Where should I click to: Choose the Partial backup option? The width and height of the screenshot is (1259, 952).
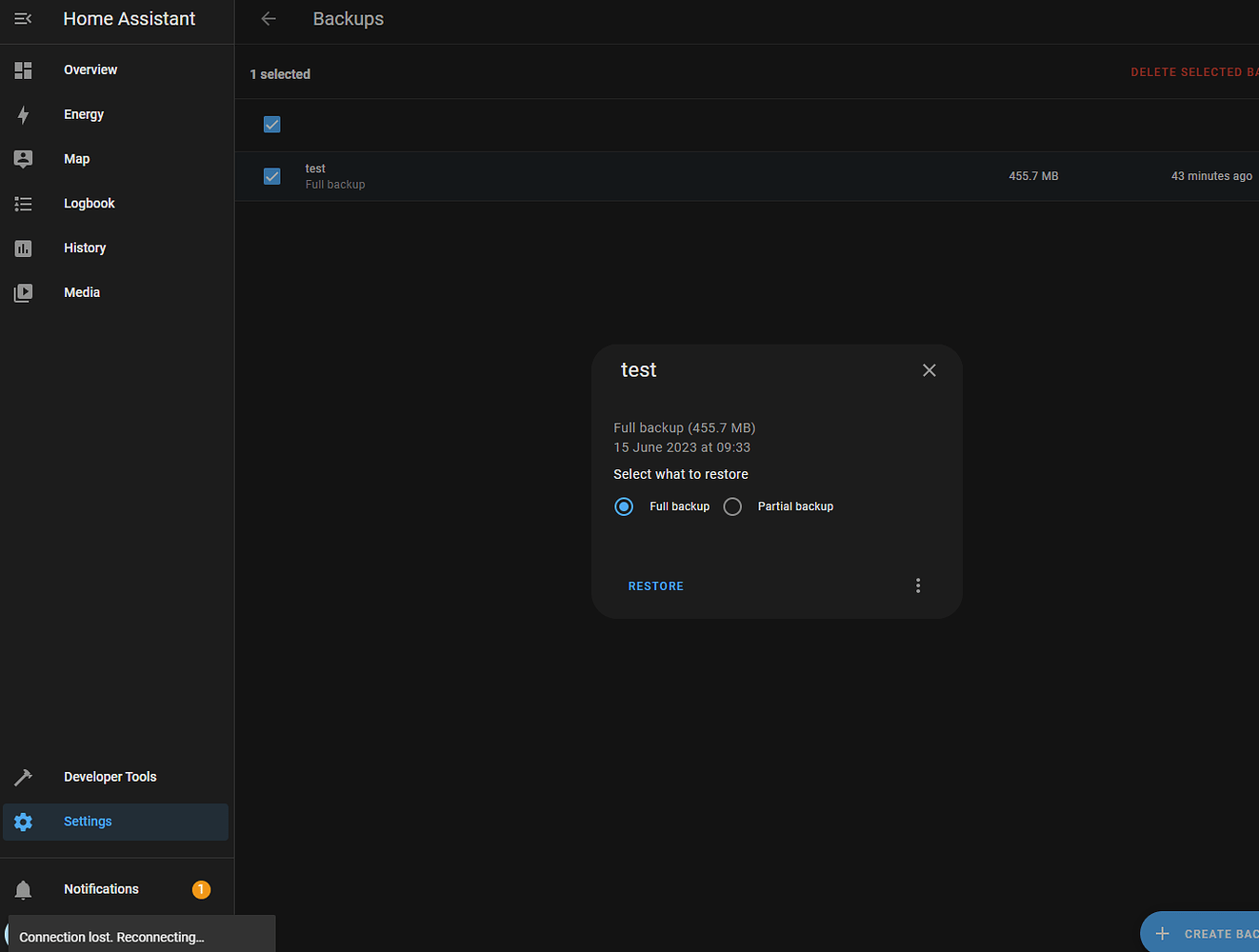pos(732,506)
